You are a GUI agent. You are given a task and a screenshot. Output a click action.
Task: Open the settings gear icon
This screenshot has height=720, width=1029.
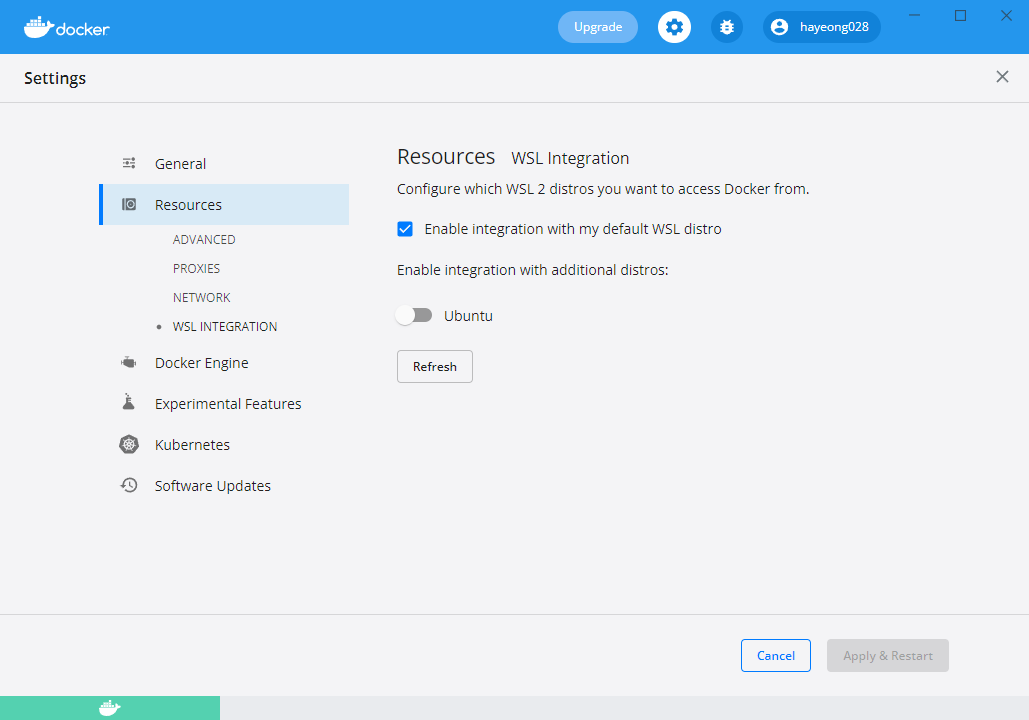click(x=674, y=27)
